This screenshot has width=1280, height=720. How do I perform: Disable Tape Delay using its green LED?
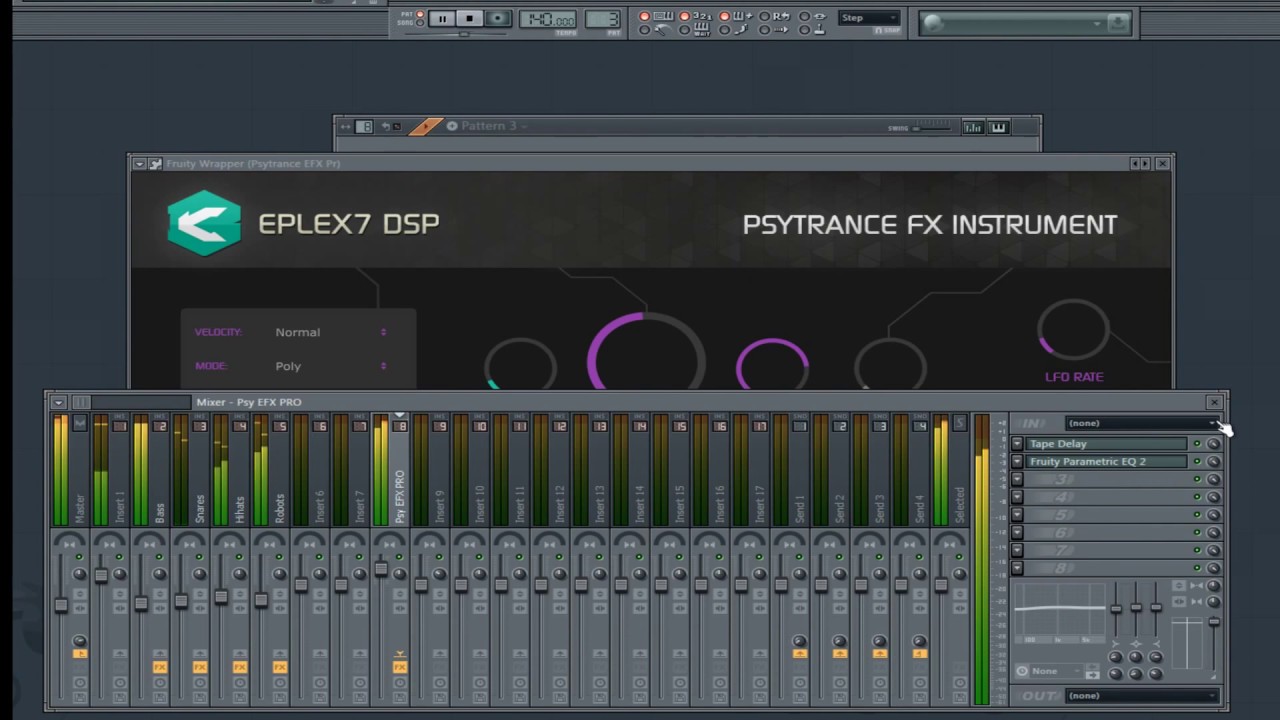[x=1197, y=444]
